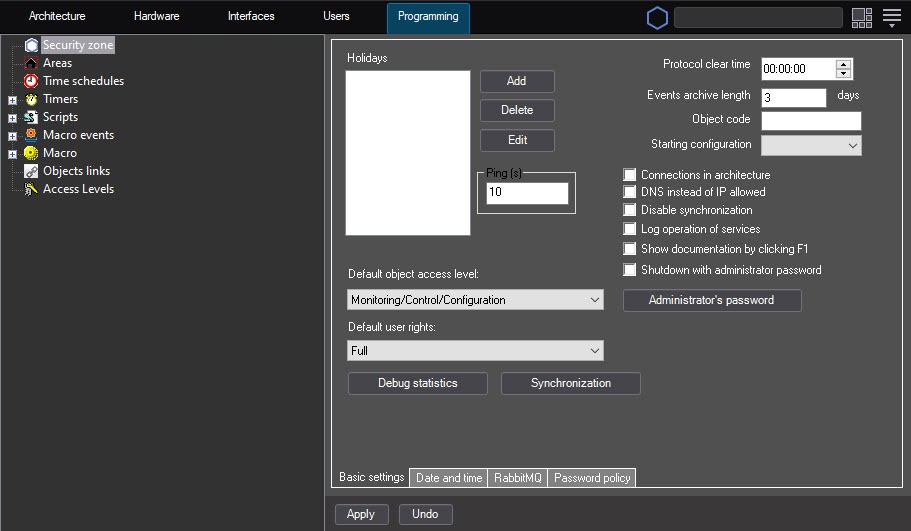
Task: Enable Connections in architecture checkbox
Action: pos(630,175)
